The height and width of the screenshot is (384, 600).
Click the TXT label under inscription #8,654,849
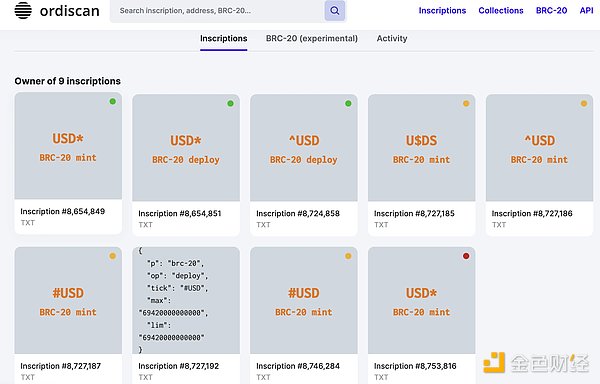point(28,223)
